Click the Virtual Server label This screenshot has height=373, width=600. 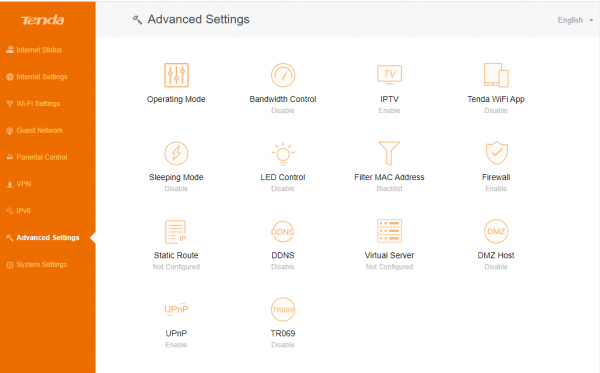point(389,255)
